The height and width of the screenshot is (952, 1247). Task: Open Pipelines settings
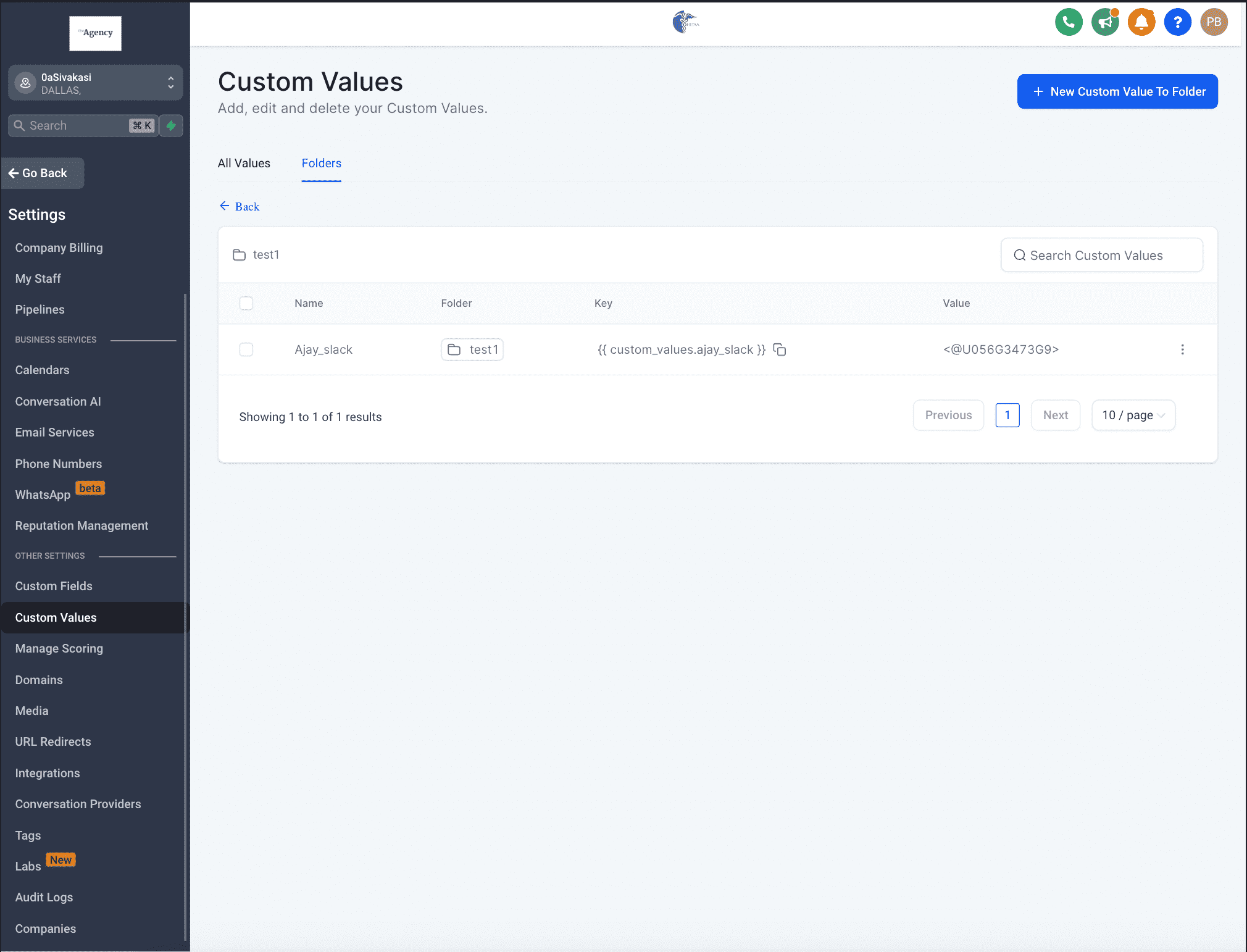(40, 310)
